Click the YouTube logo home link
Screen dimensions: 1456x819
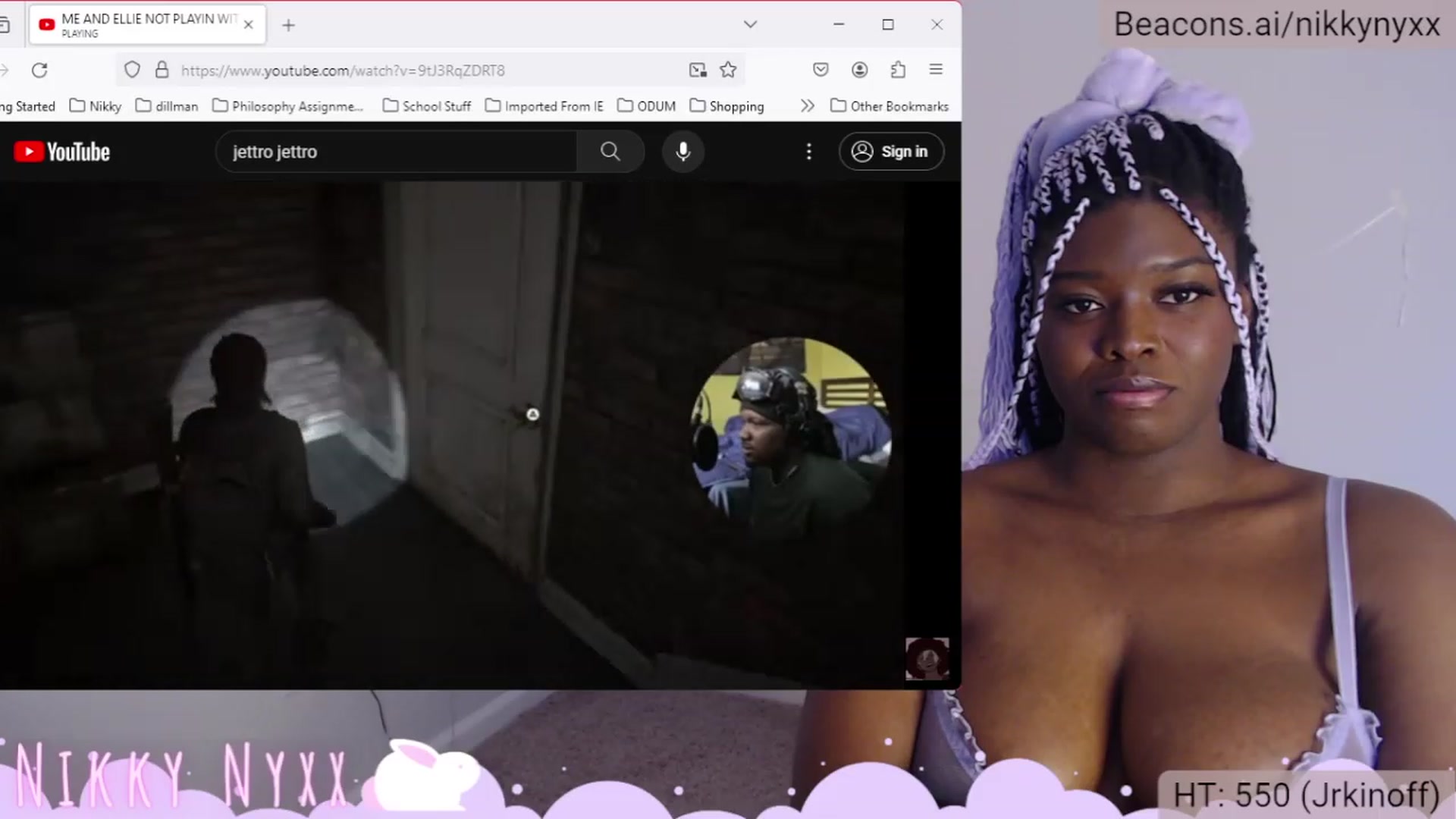tap(62, 152)
